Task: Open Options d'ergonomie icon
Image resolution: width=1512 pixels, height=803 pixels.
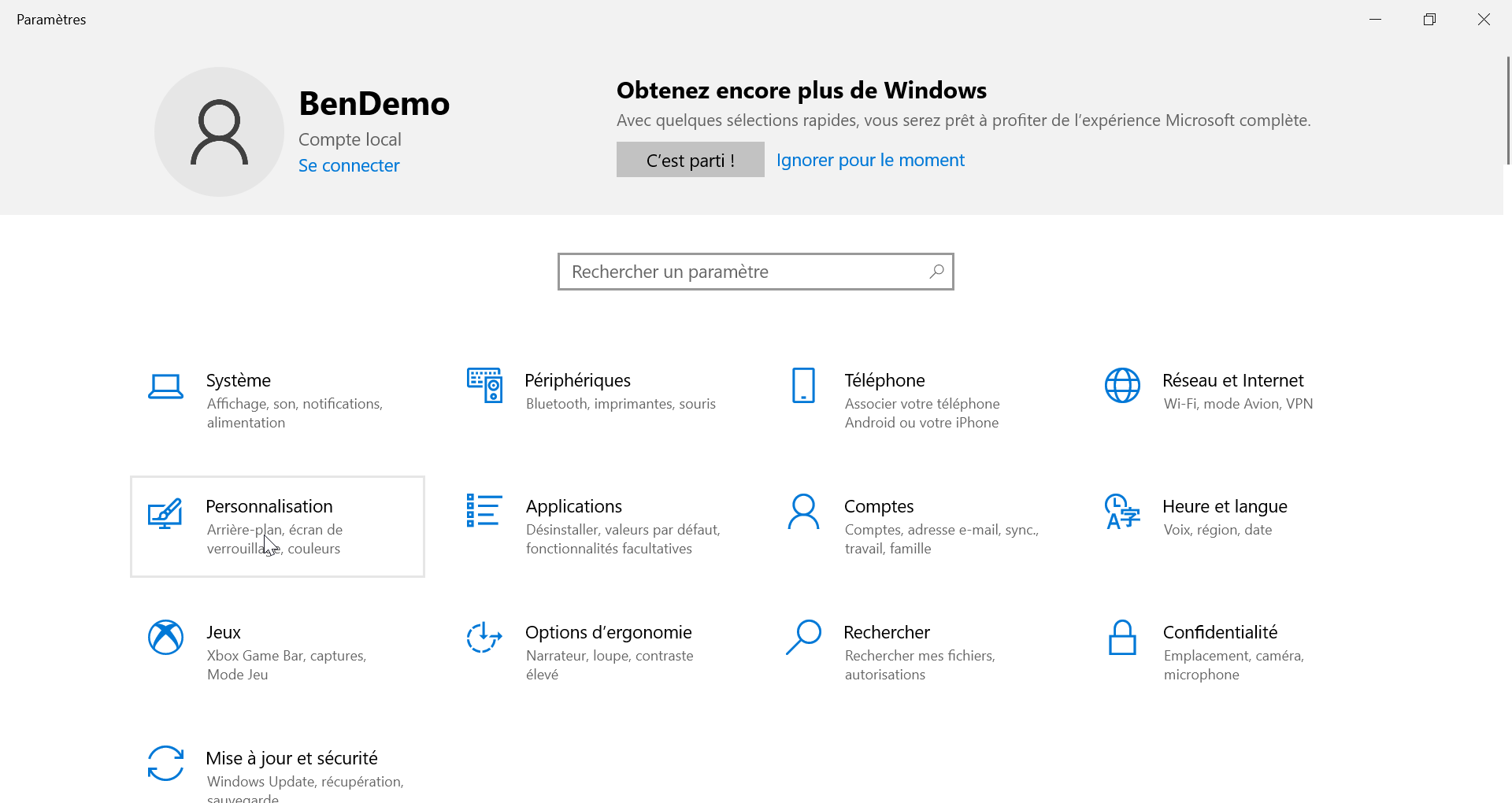Action: 484,638
